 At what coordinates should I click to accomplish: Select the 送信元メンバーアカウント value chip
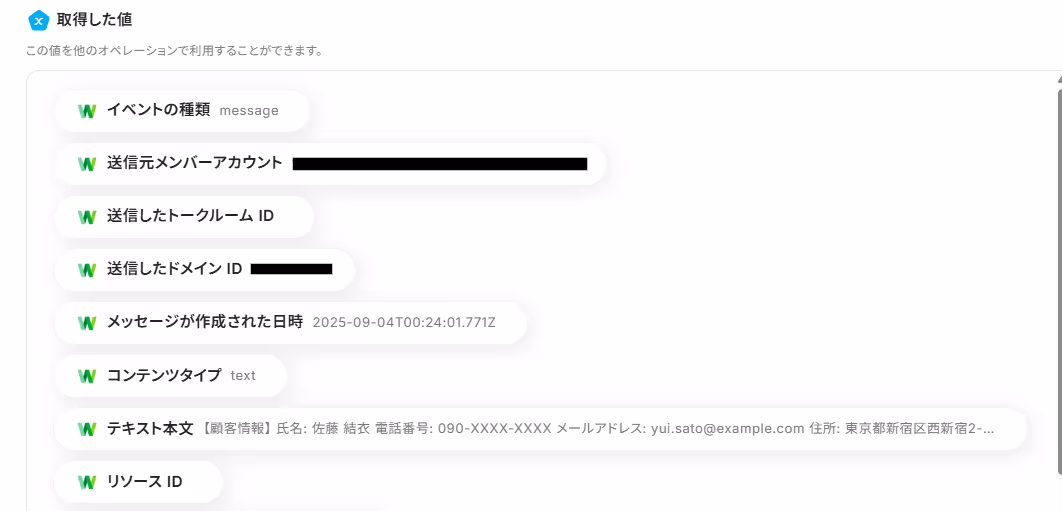pyautogui.click(x=330, y=164)
